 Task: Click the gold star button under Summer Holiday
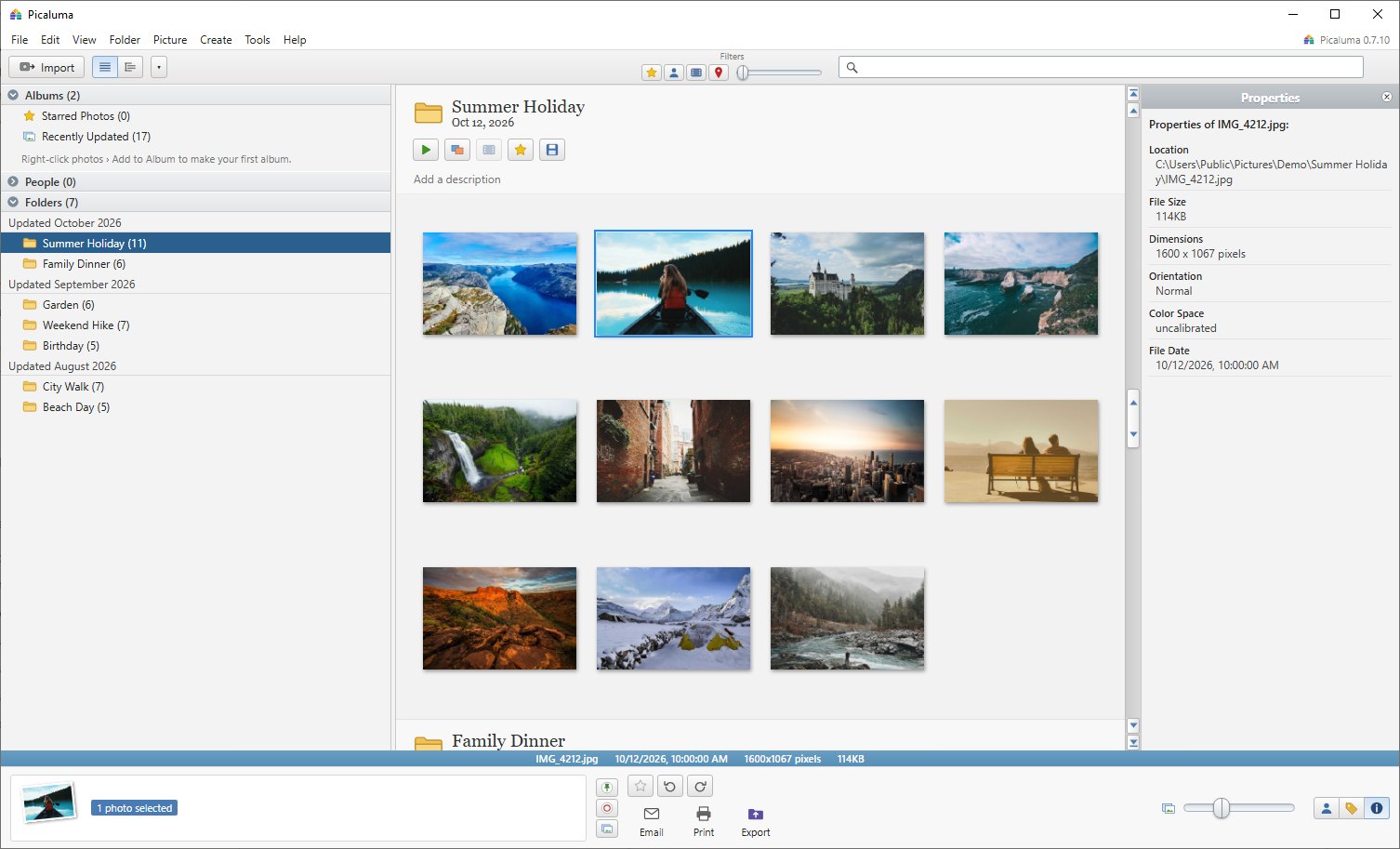tap(521, 150)
